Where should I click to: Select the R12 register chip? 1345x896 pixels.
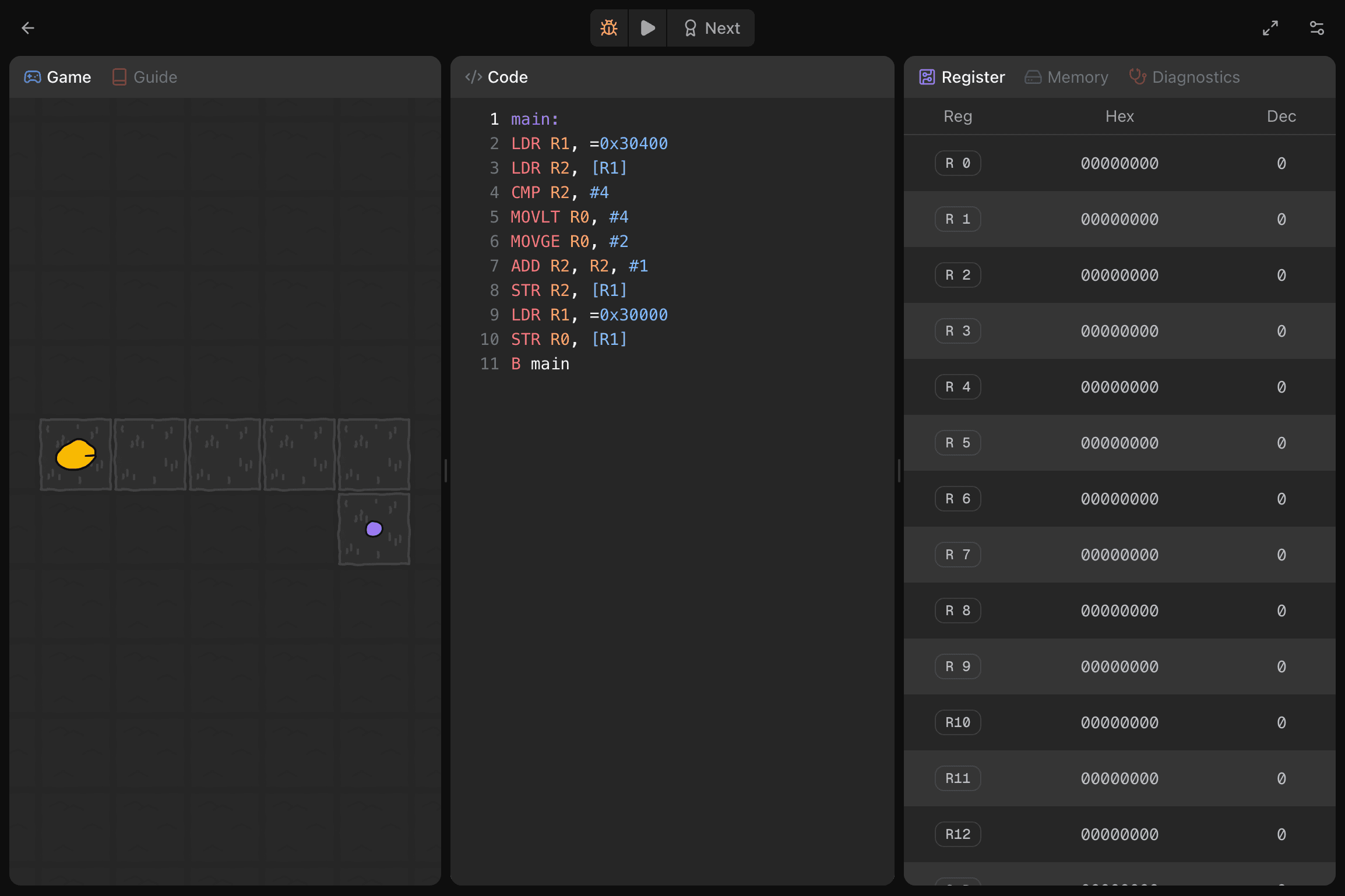(x=957, y=834)
